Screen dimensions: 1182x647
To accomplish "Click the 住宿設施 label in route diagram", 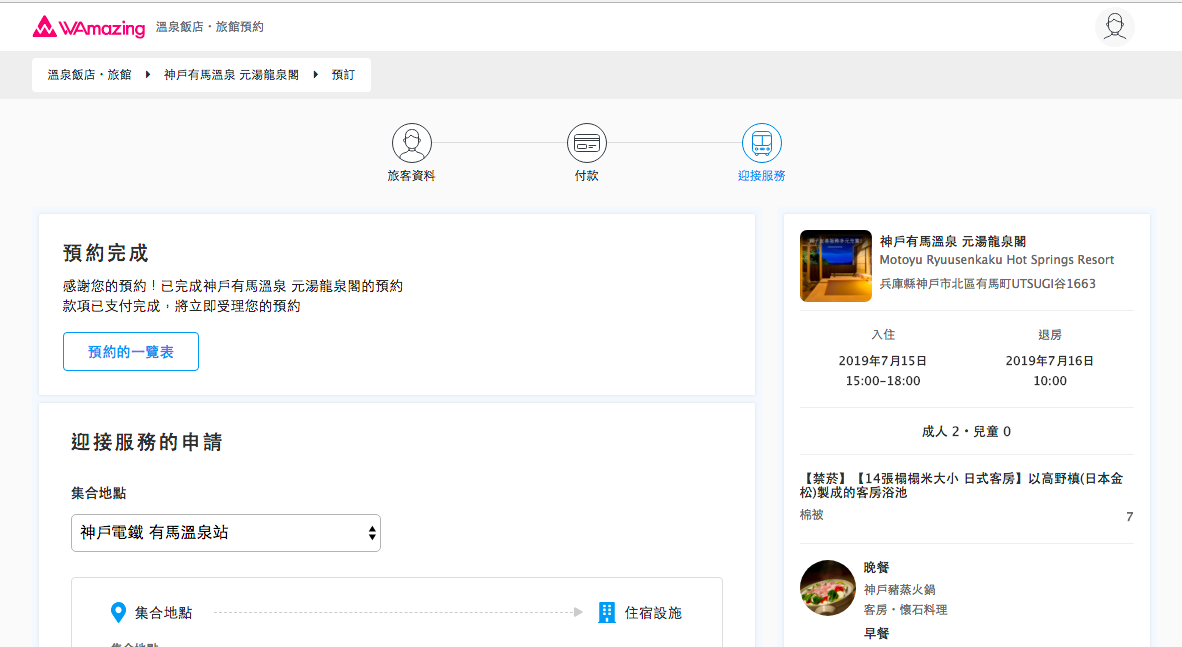I will click(x=653, y=613).
